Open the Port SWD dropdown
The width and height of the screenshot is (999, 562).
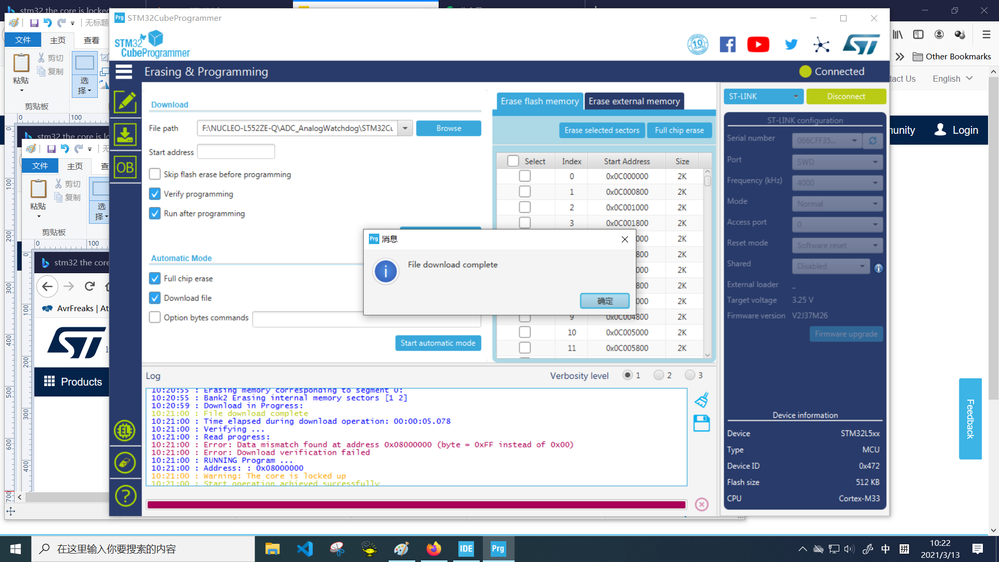coord(837,162)
